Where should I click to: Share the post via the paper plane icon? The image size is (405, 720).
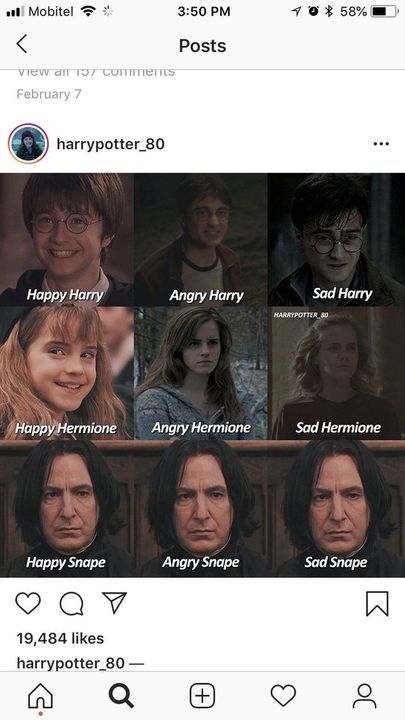point(114,602)
